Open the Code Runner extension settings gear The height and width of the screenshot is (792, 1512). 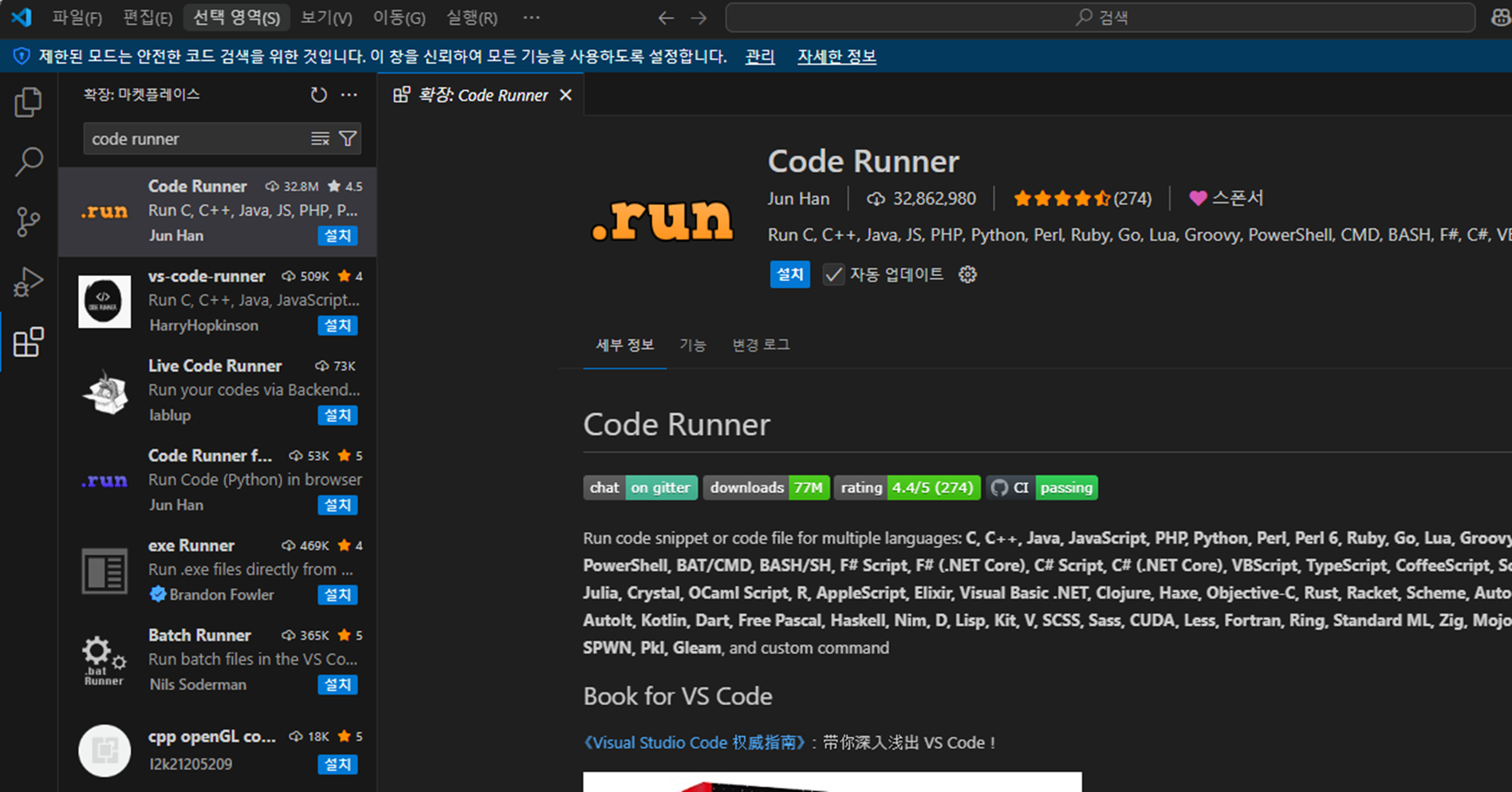click(967, 274)
